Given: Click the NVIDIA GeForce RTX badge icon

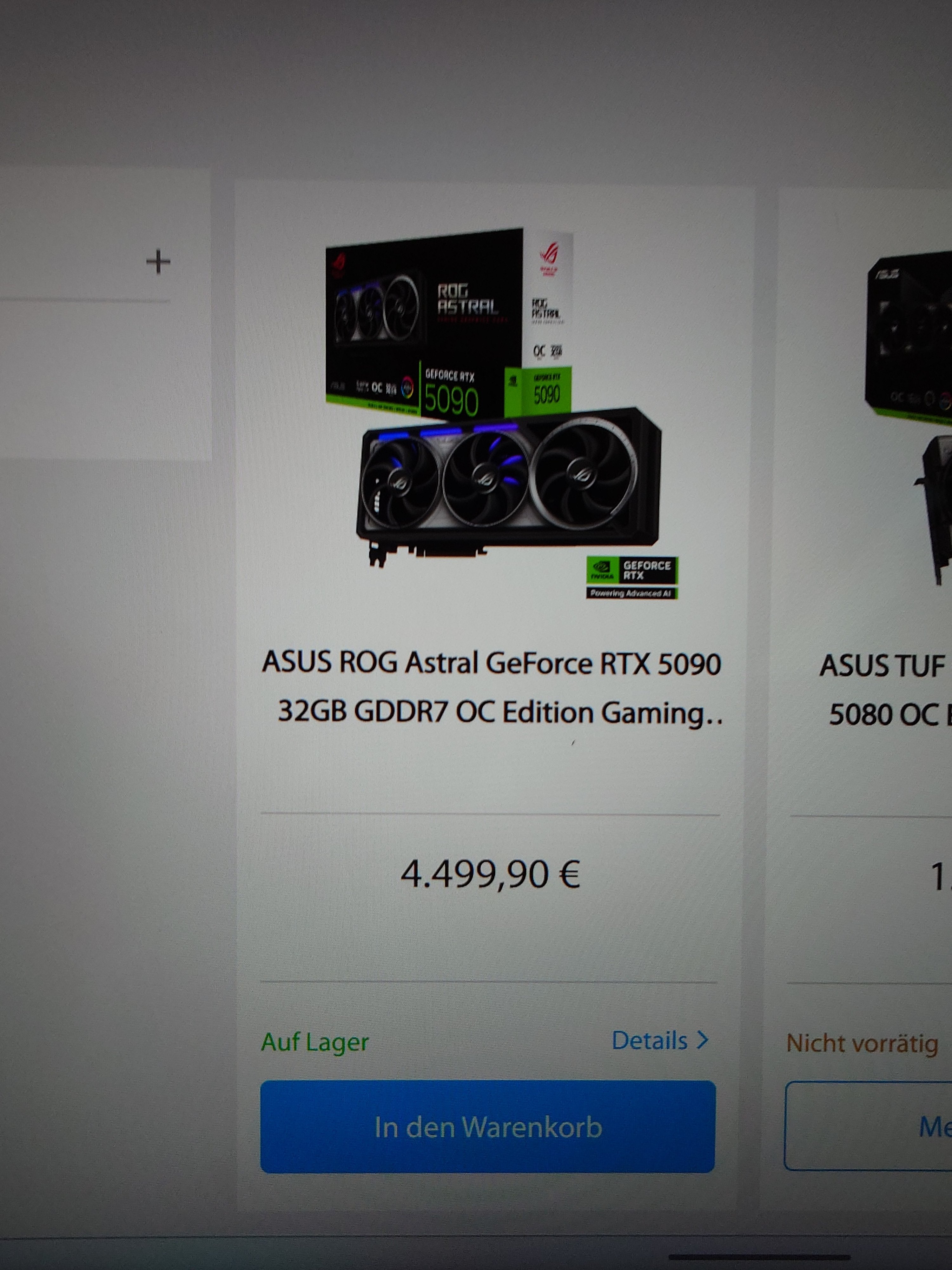Looking at the screenshot, I should pyautogui.click(x=632, y=578).
